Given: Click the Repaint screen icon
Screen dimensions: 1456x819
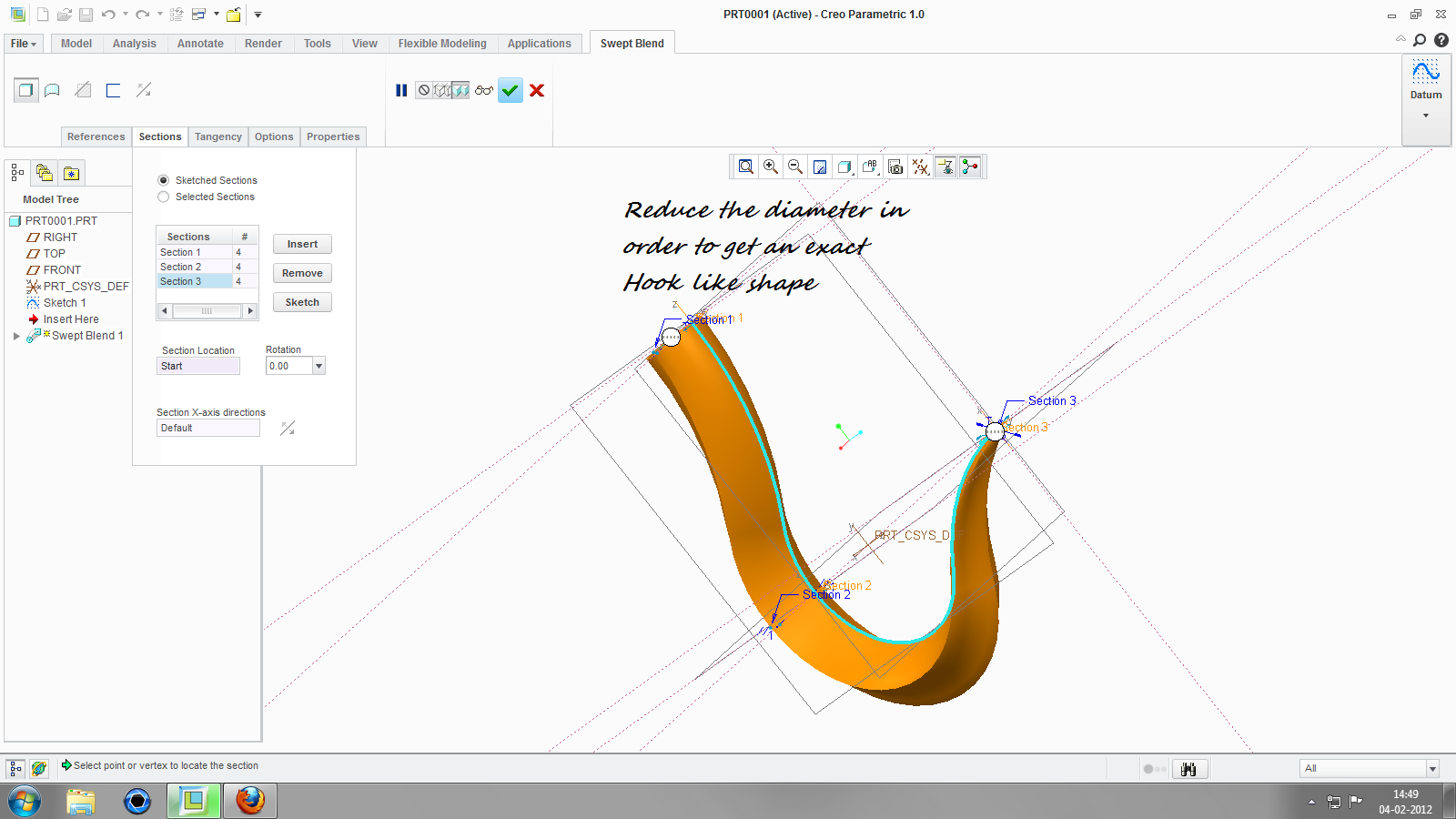Looking at the screenshot, I should point(820,167).
